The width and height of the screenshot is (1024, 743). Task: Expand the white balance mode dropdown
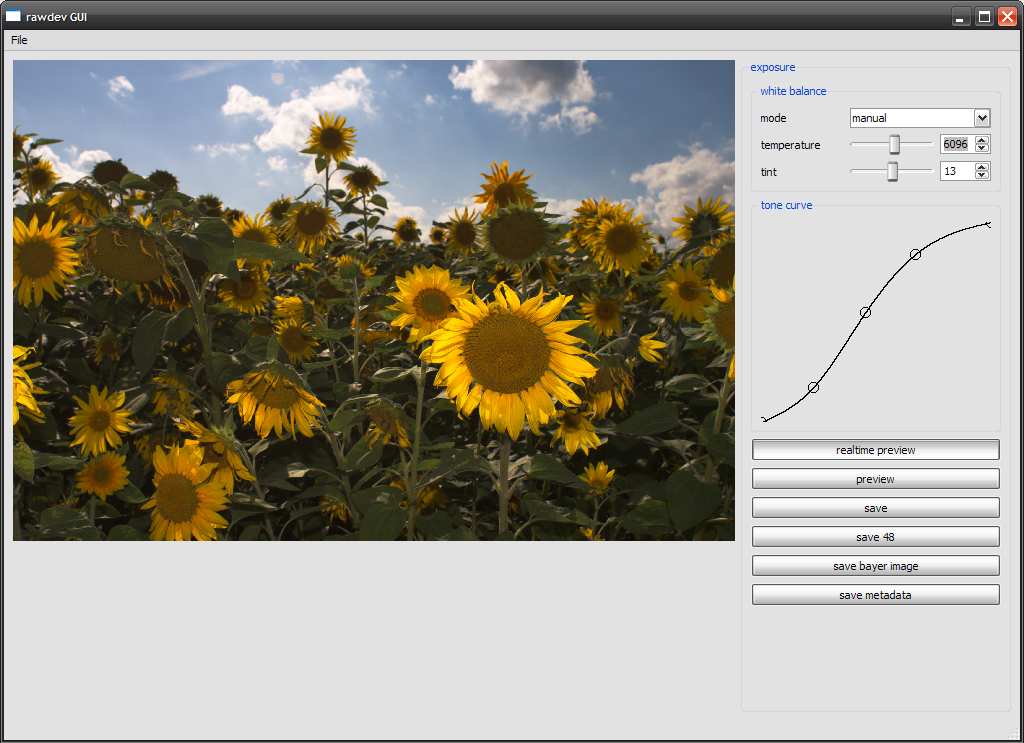tap(981, 118)
